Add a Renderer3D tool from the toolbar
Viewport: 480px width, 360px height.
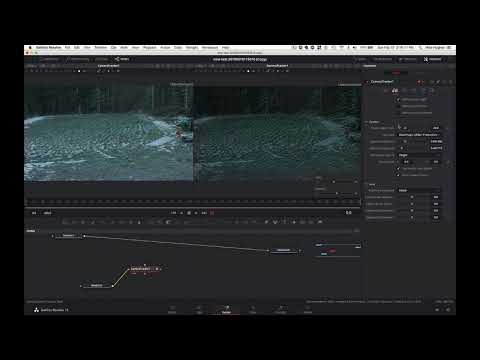pyautogui.click(x=320, y=222)
